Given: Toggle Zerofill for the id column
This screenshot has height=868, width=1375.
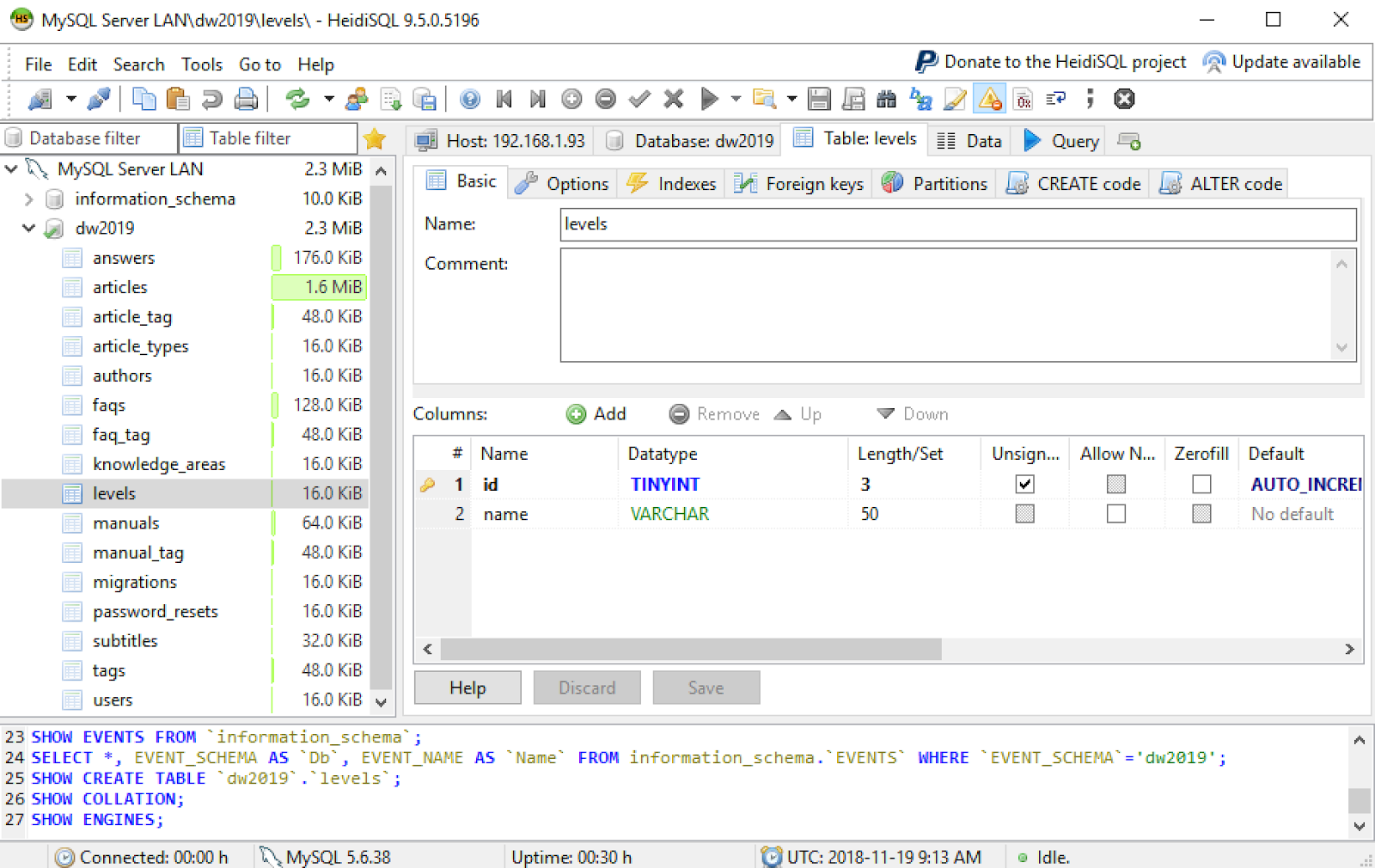Looking at the screenshot, I should tap(1201, 485).
